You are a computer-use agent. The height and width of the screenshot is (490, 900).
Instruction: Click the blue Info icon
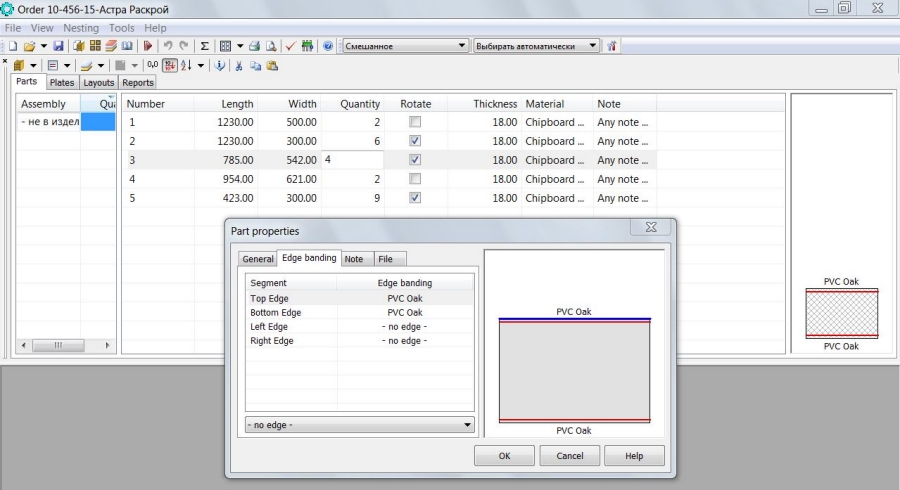pos(219,65)
